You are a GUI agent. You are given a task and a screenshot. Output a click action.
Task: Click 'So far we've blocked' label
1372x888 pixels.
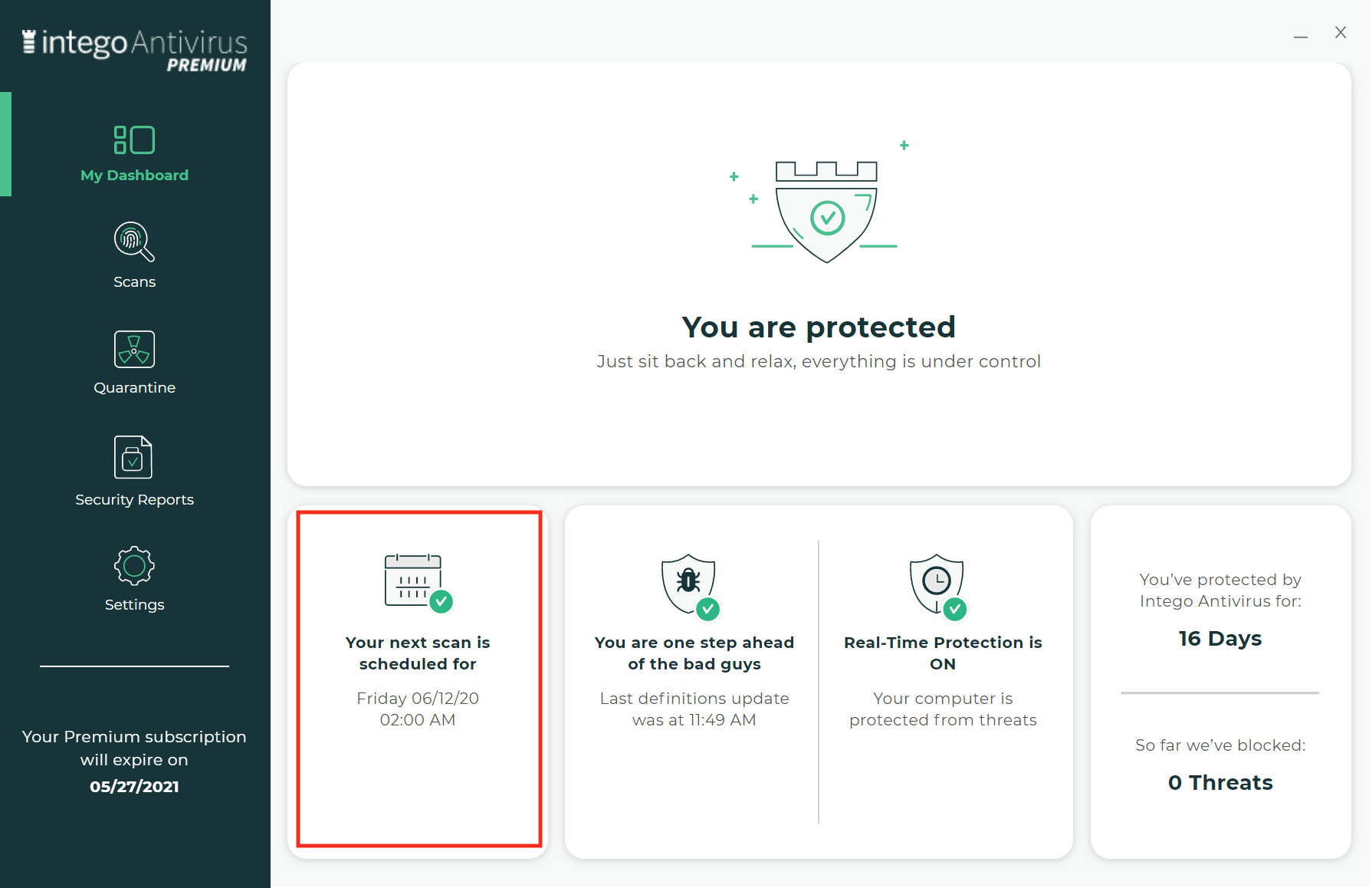[1220, 745]
